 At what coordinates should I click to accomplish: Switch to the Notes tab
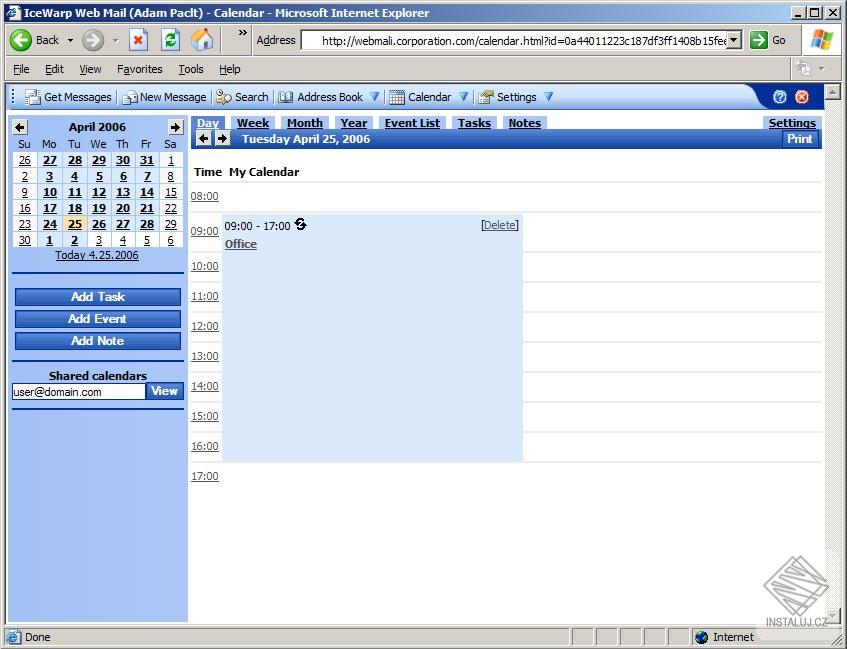525,123
